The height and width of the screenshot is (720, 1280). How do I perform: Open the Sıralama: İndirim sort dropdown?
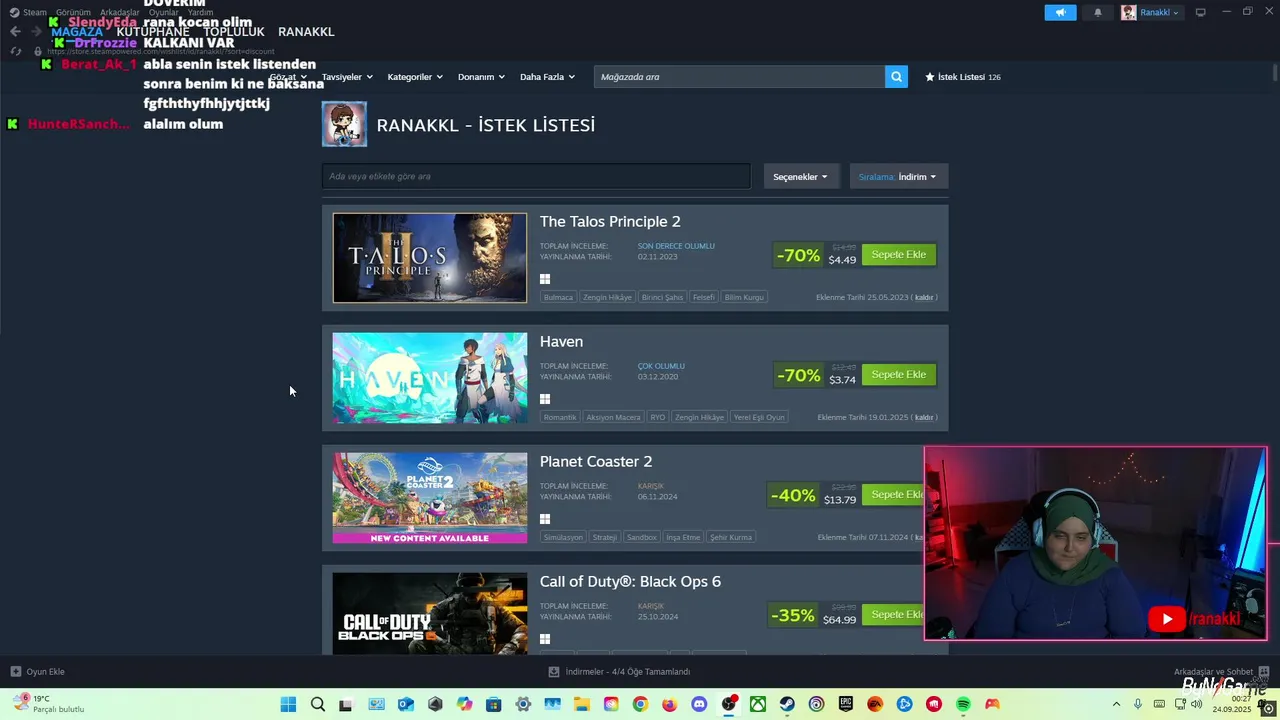898,176
